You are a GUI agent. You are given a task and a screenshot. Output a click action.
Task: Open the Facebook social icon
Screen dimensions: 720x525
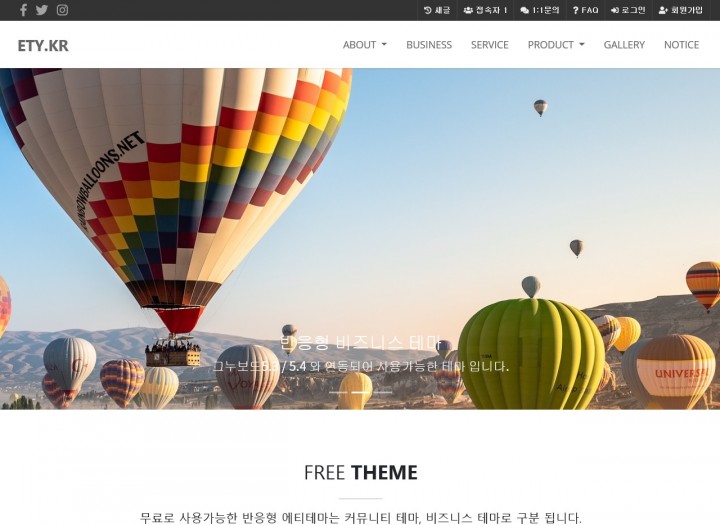23,10
